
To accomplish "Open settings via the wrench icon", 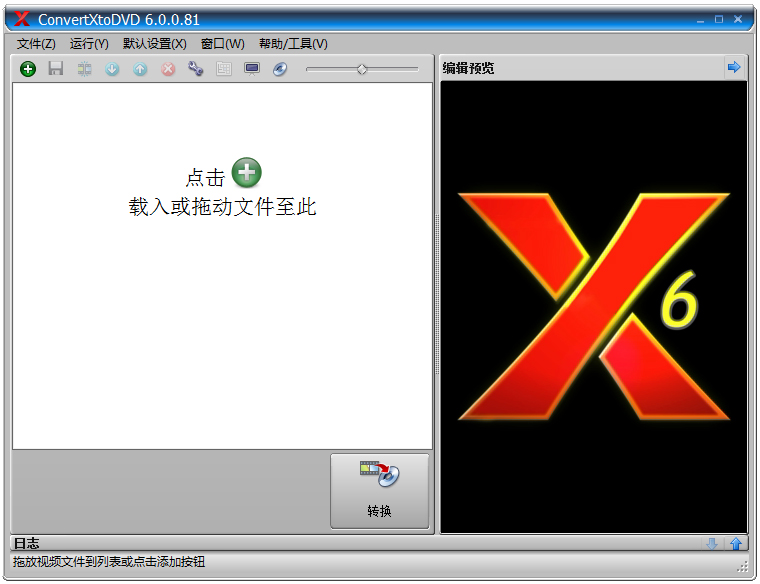I will (196, 69).
